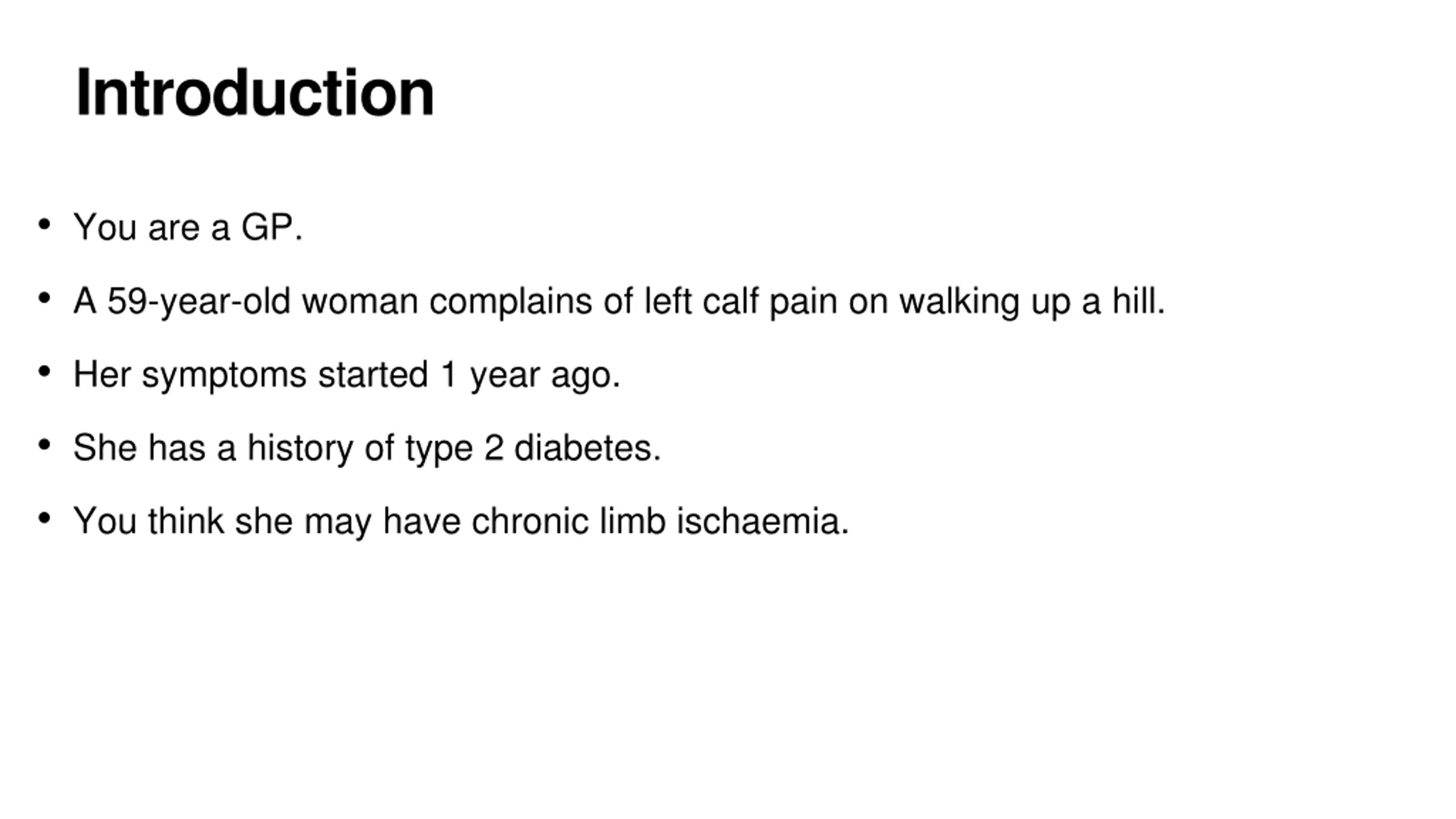1456x819 pixels.
Task: Select the "She has a history" line
Action: 367,448
